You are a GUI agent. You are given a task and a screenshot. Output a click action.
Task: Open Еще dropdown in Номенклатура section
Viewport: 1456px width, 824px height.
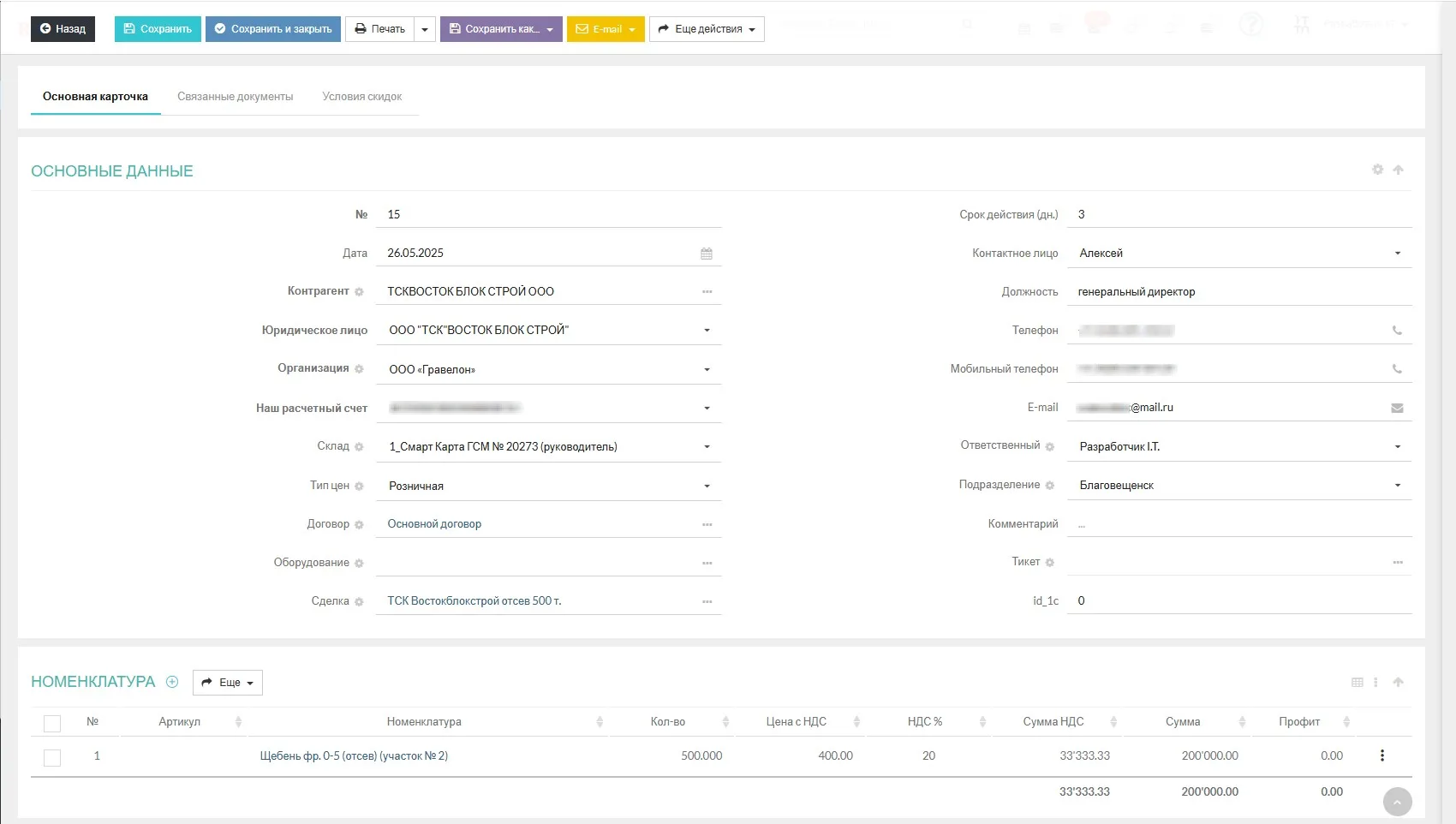[x=228, y=683]
